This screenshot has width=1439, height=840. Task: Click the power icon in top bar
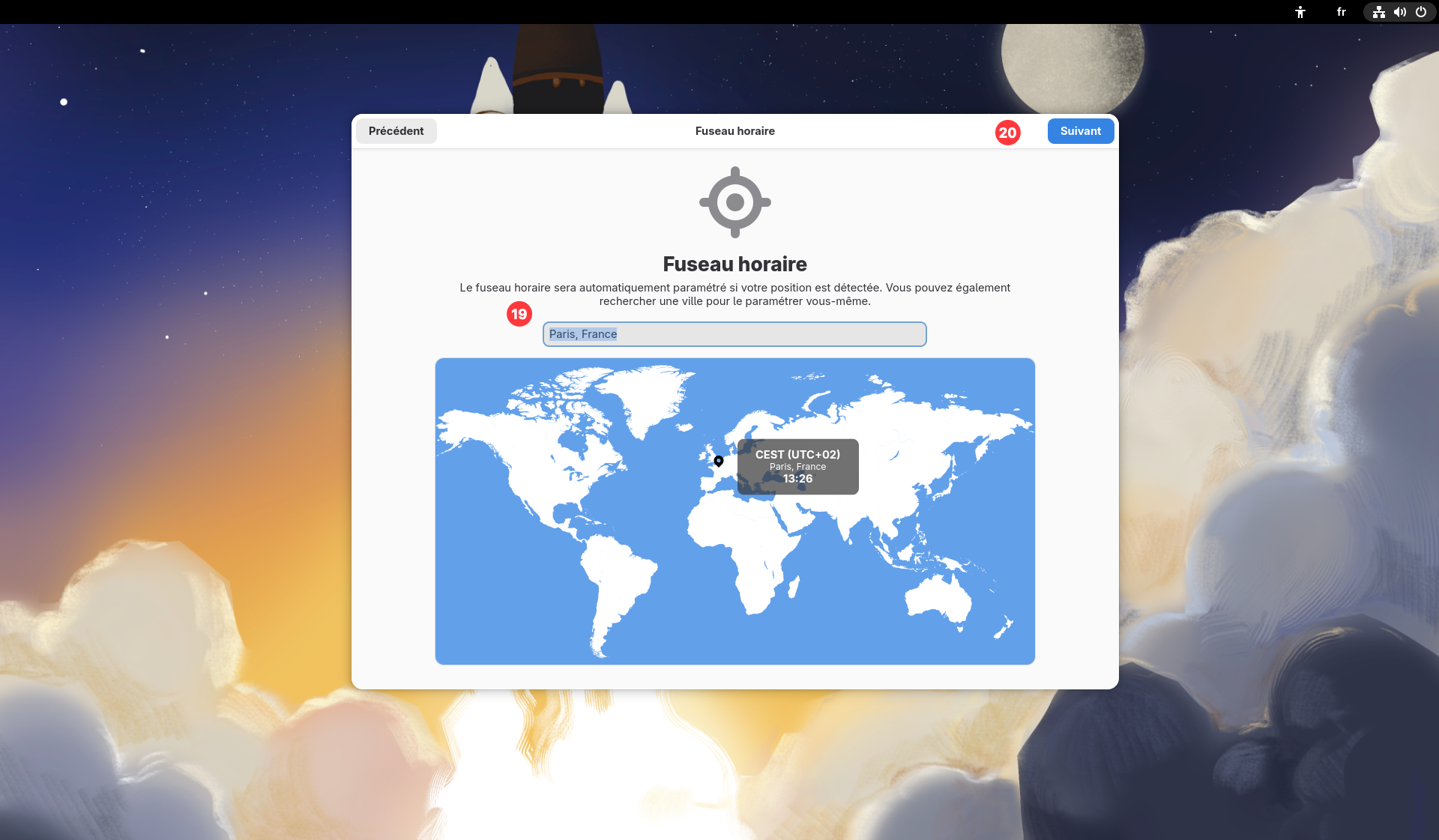pos(1421,12)
